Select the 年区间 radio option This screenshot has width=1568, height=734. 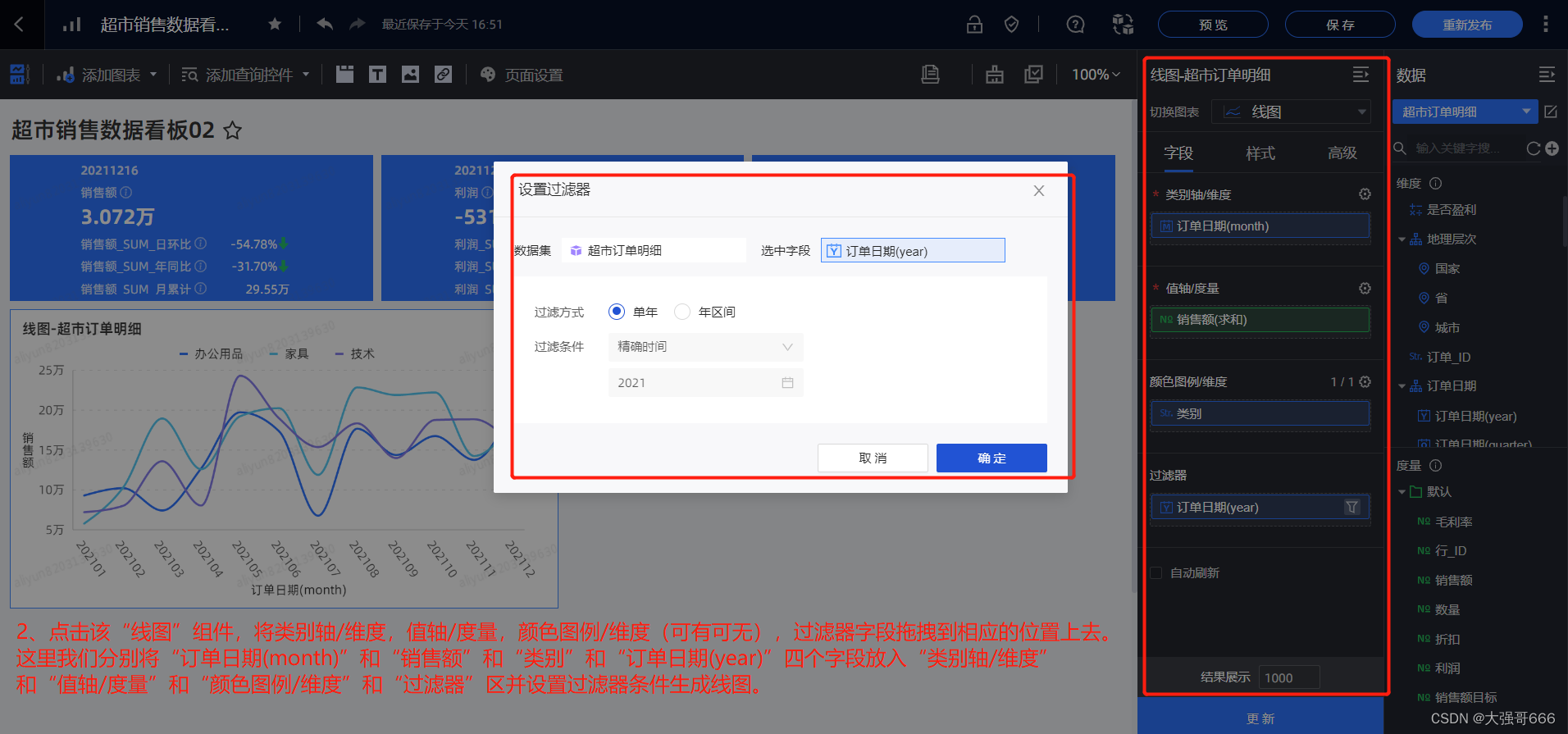pyautogui.click(x=681, y=312)
